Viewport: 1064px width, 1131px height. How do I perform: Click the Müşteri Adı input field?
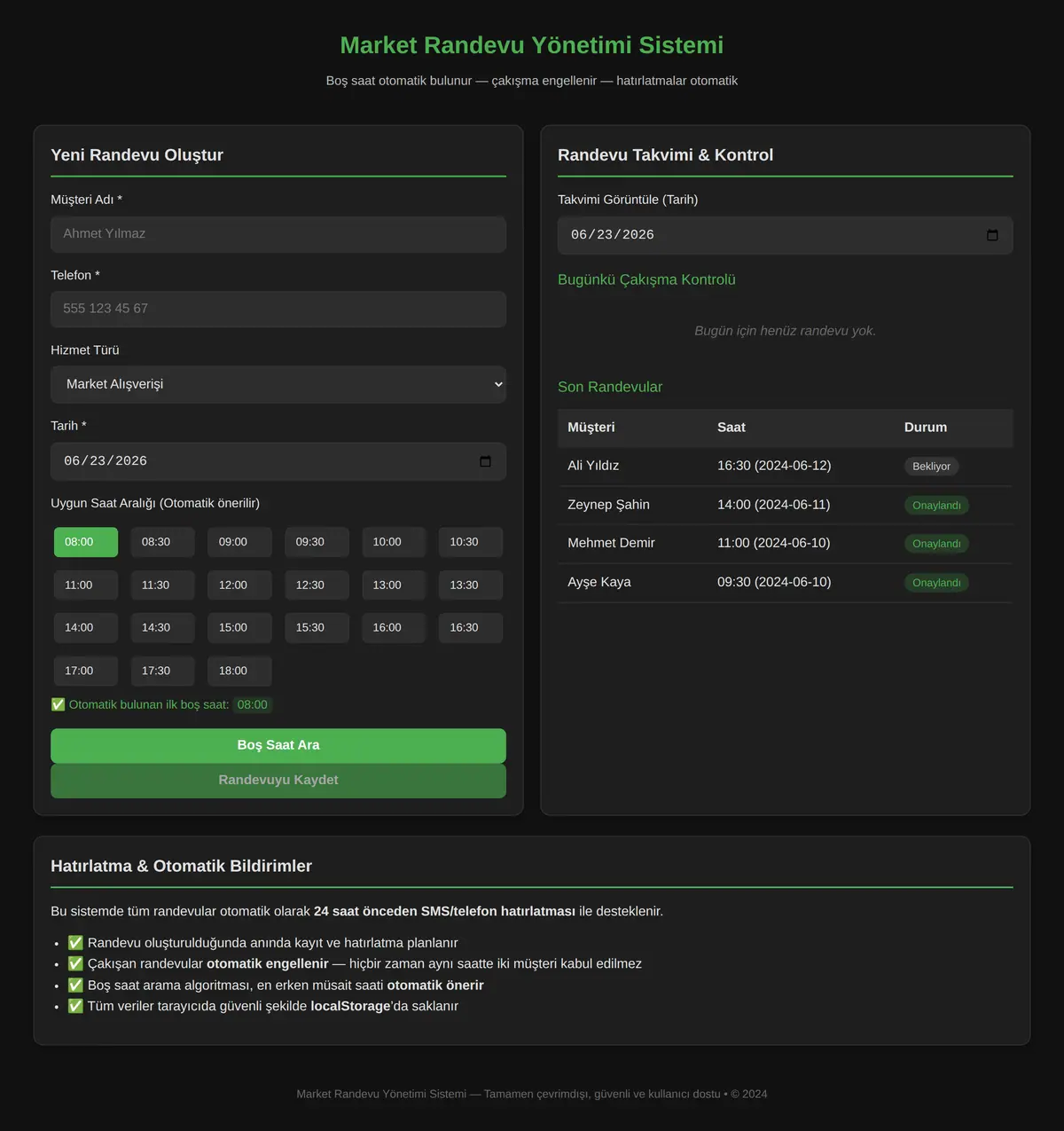point(278,234)
